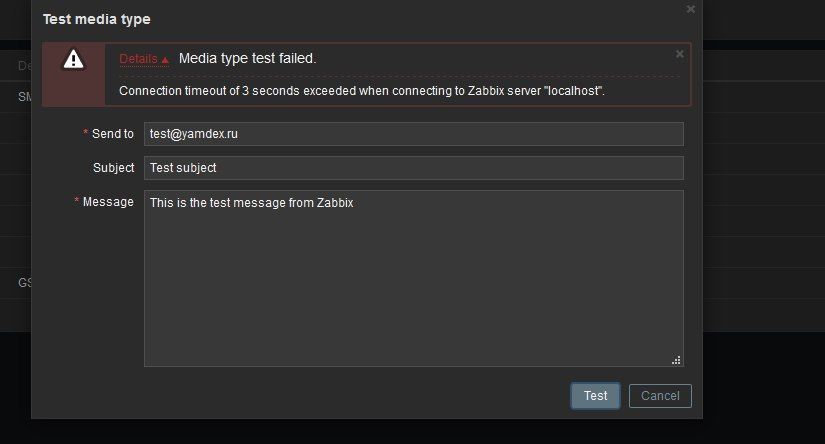The image size is (825, 444).
Task: Click the connection timeout error text
Action: pos(362,91)
